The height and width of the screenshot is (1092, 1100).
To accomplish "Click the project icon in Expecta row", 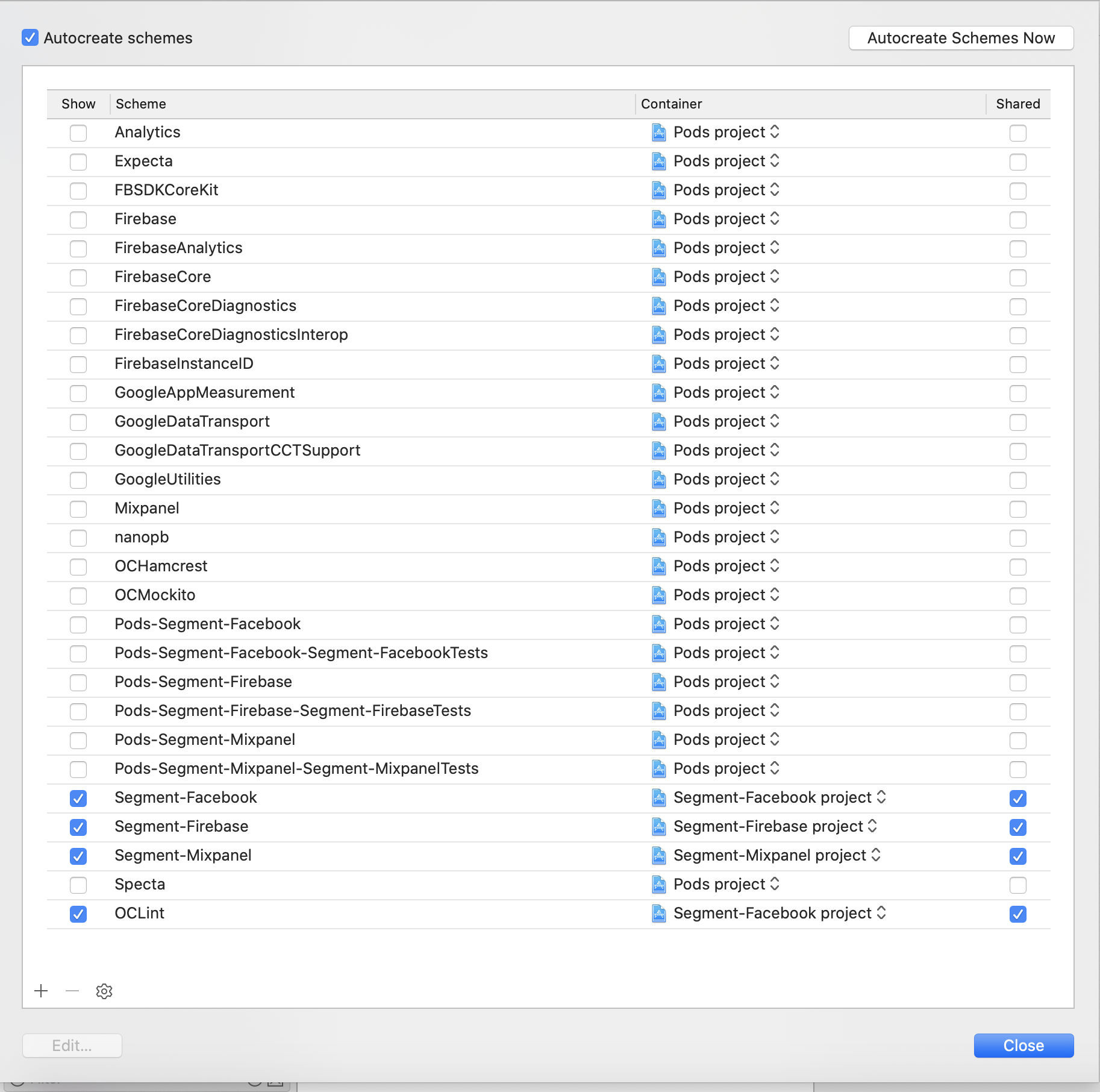I will pyautogui.click(x=659, y=161).
